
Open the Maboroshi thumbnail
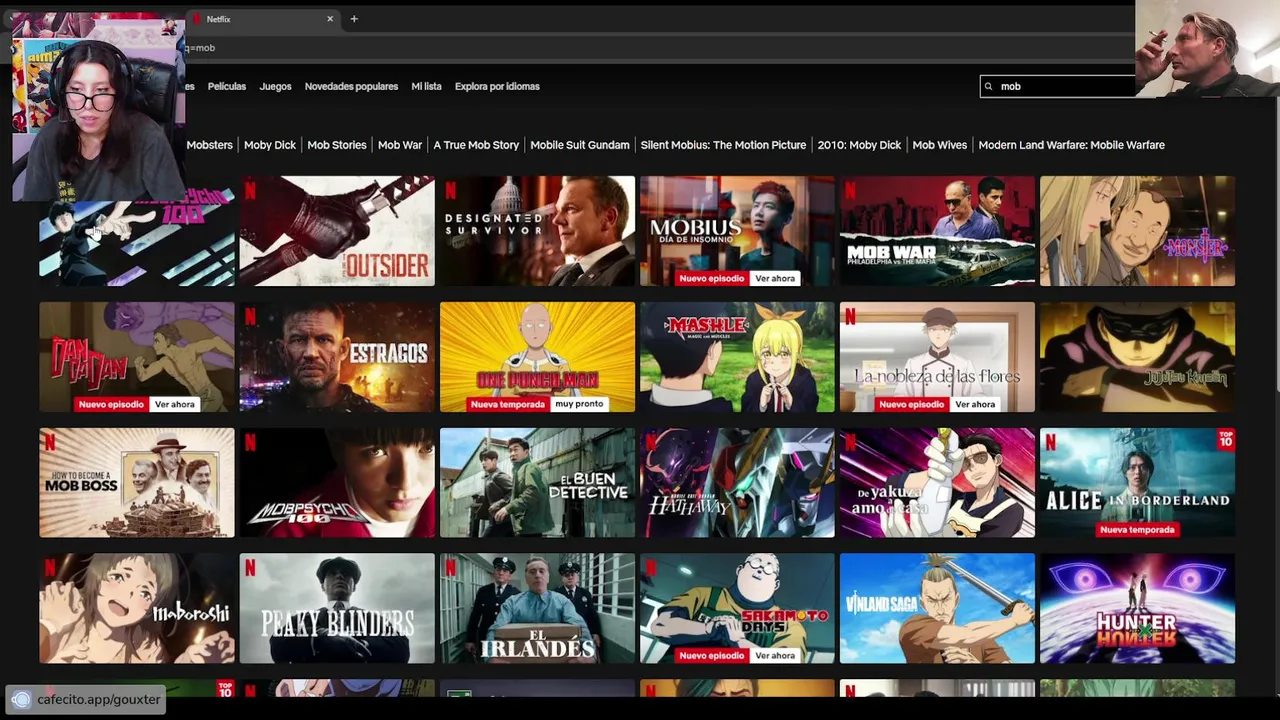point(137,609)
